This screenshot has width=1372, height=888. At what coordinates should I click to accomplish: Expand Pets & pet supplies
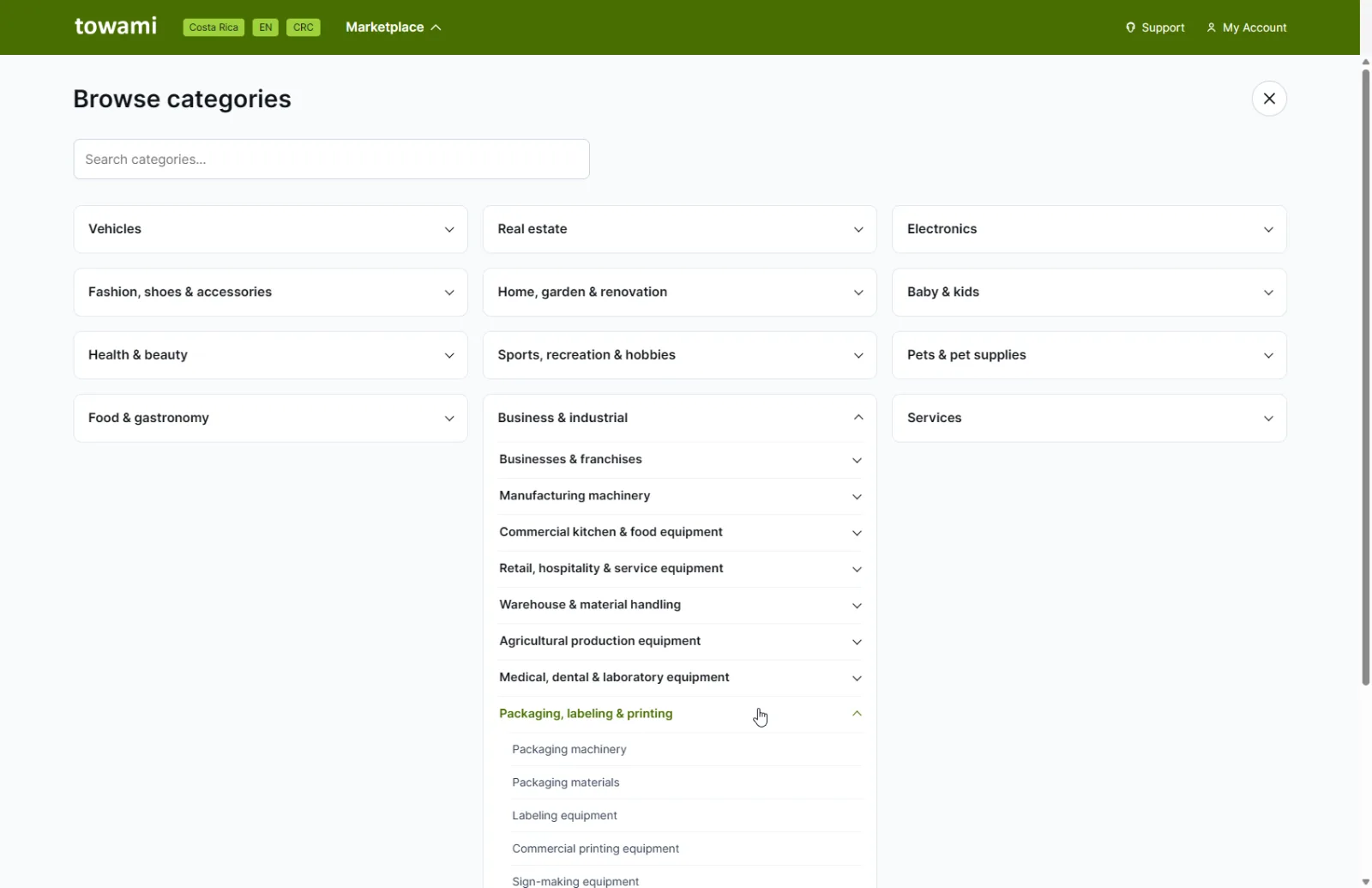1089,355
